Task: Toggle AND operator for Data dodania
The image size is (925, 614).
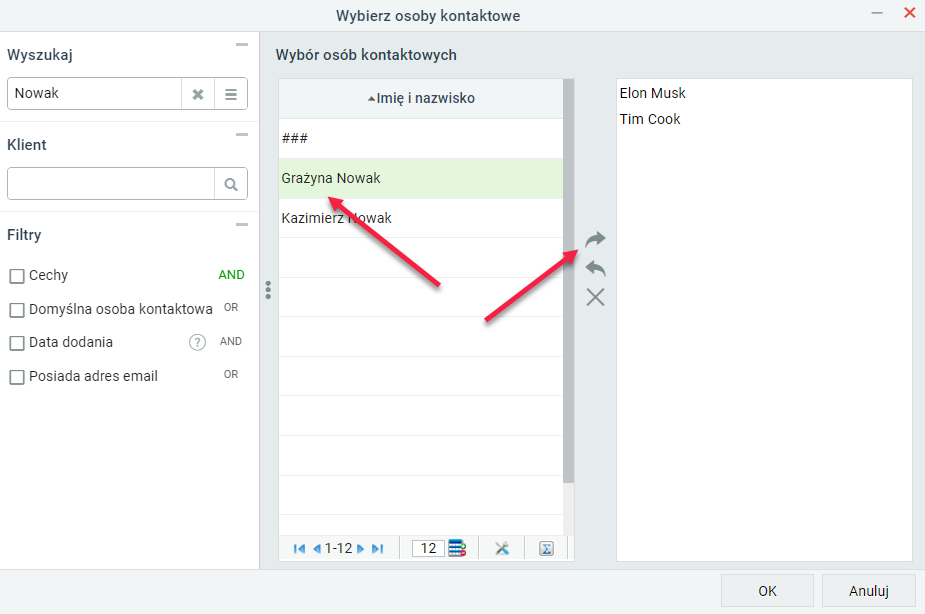Action: [x=231, y=342]
